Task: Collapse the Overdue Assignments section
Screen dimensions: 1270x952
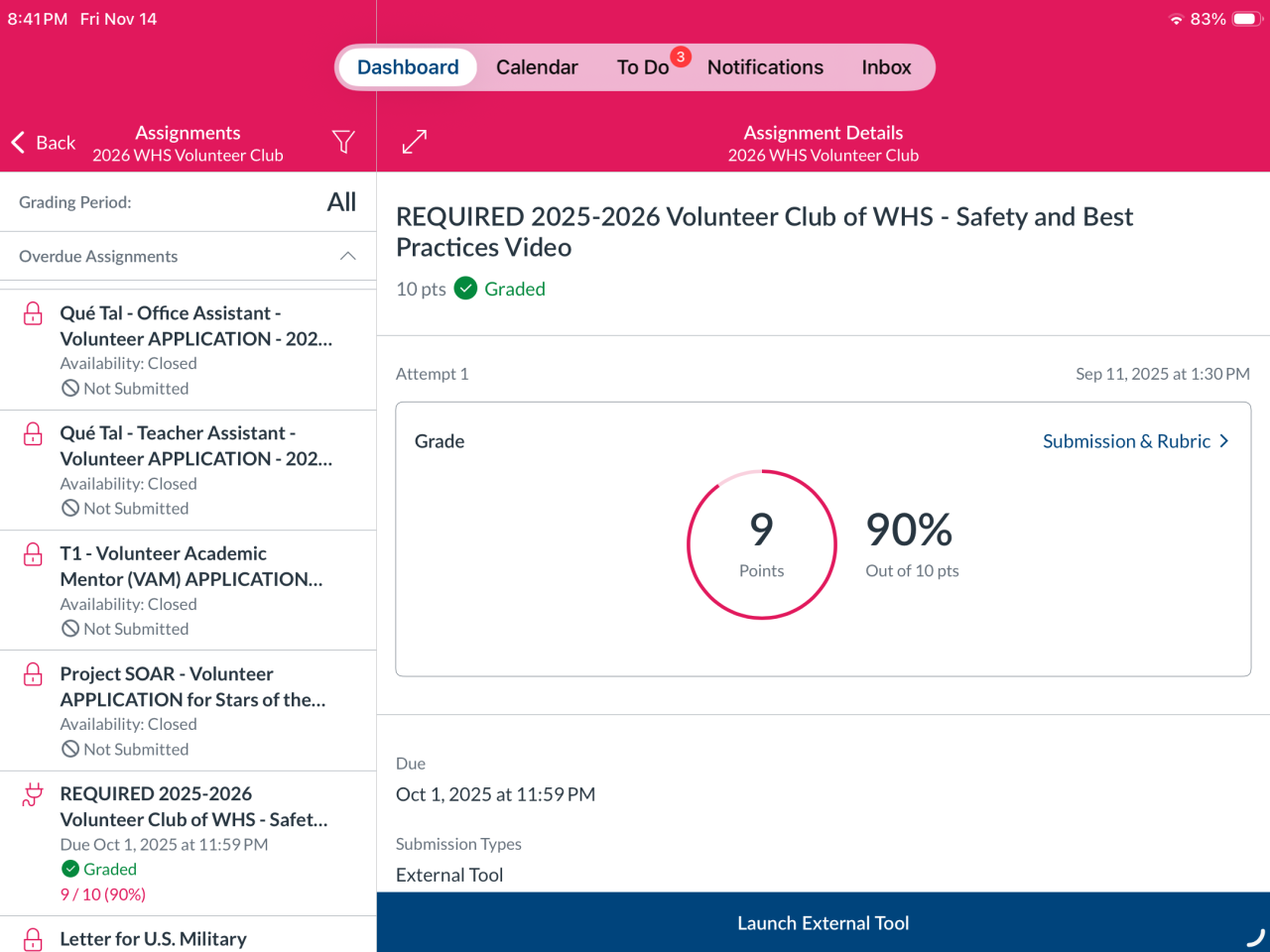Action: click(347, 256)
